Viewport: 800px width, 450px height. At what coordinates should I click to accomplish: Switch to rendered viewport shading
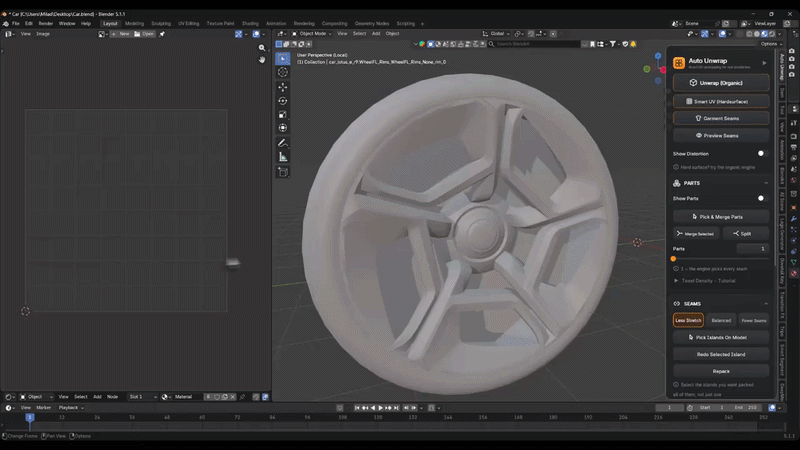click(x=772, y=34)
